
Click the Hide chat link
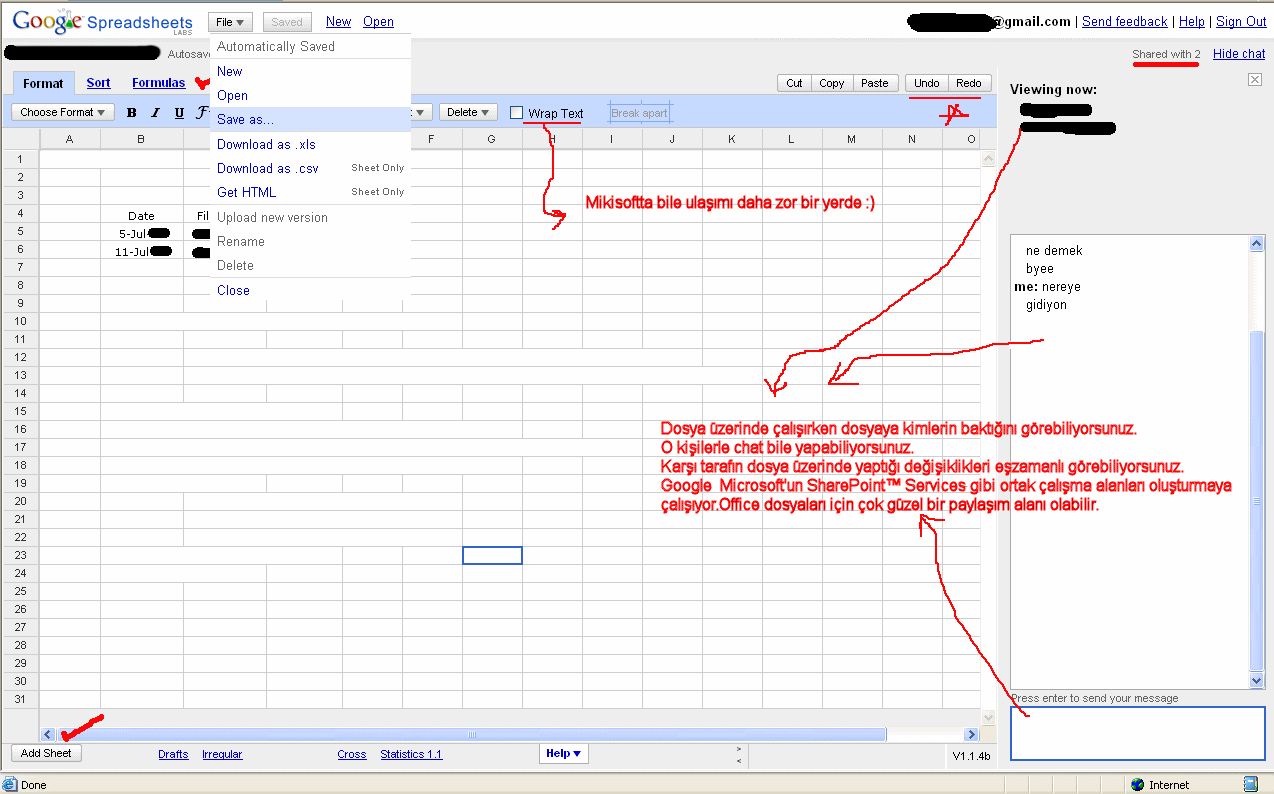point(1239,54)
